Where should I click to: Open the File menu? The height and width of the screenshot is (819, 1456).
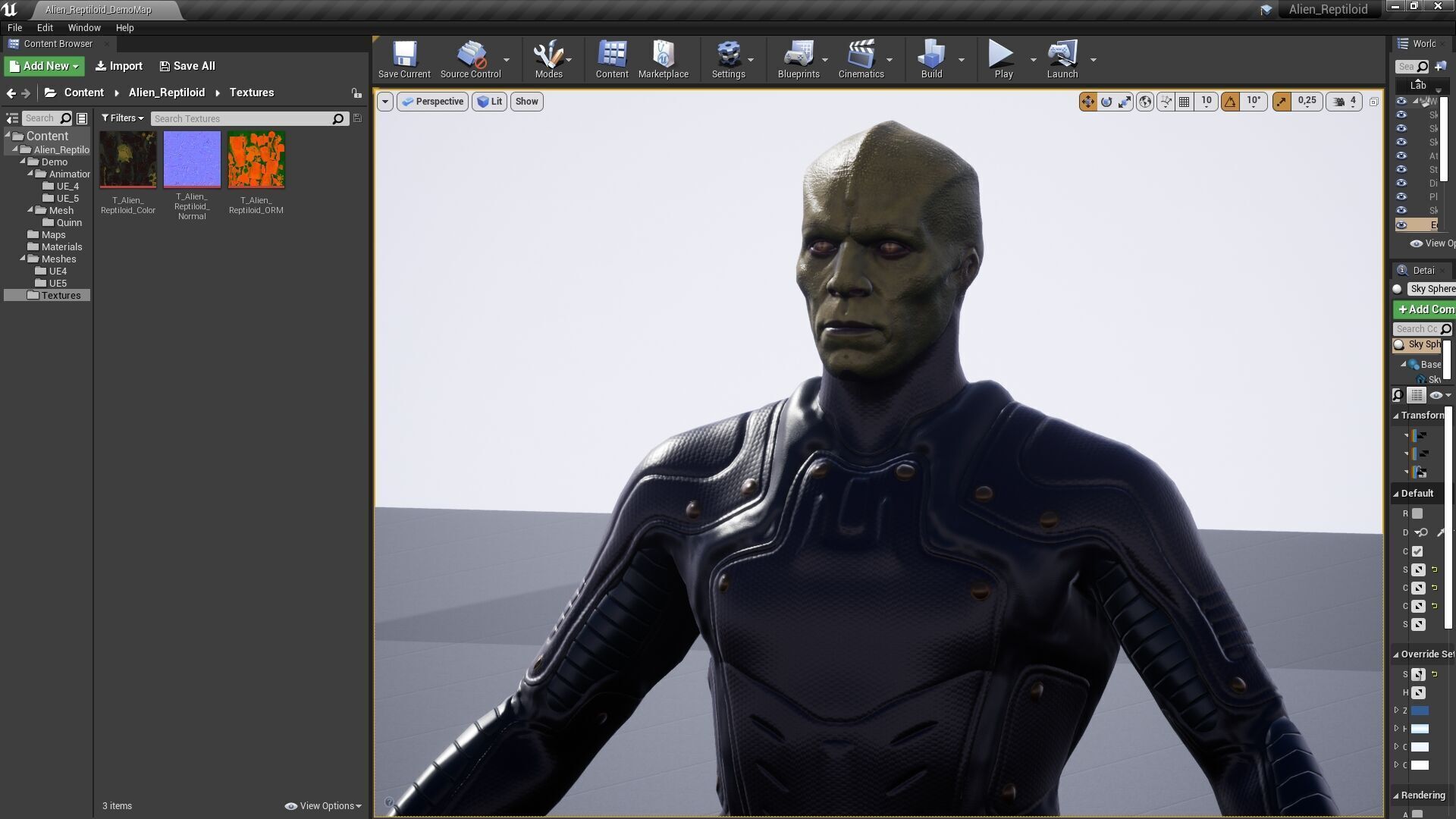click(14, 27)
